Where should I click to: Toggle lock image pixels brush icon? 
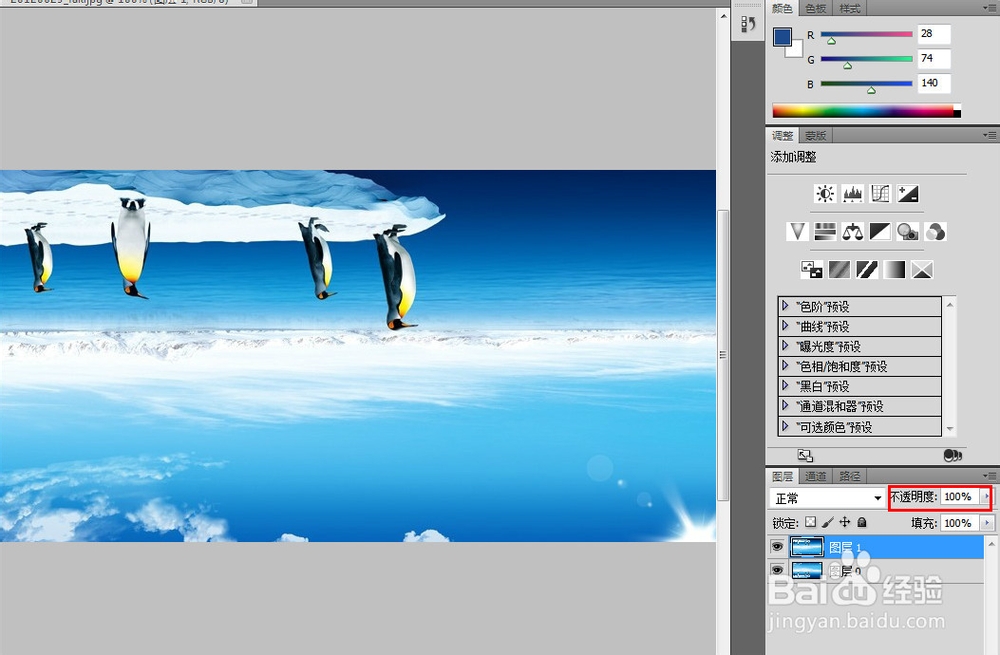[827, 522]
